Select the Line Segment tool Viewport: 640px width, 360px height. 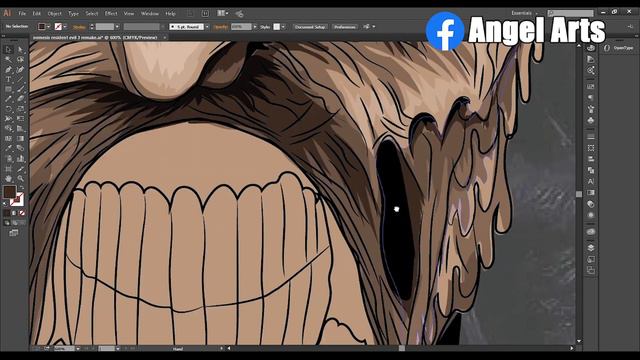20,79
